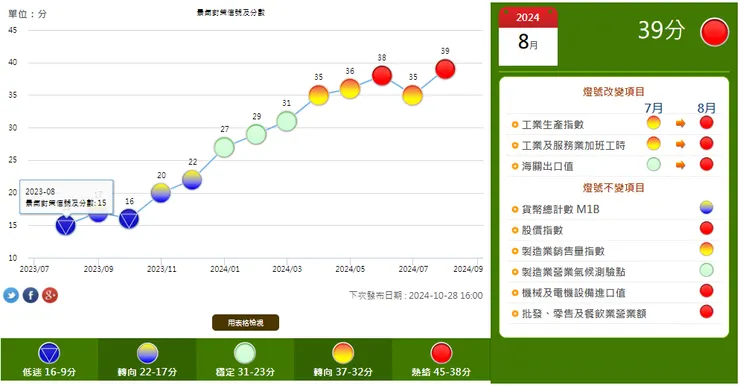Viewport: 740px width, 386px height.
Task: Click the July light for 工業及服務業加班工時
Action: tap(654, 143)
